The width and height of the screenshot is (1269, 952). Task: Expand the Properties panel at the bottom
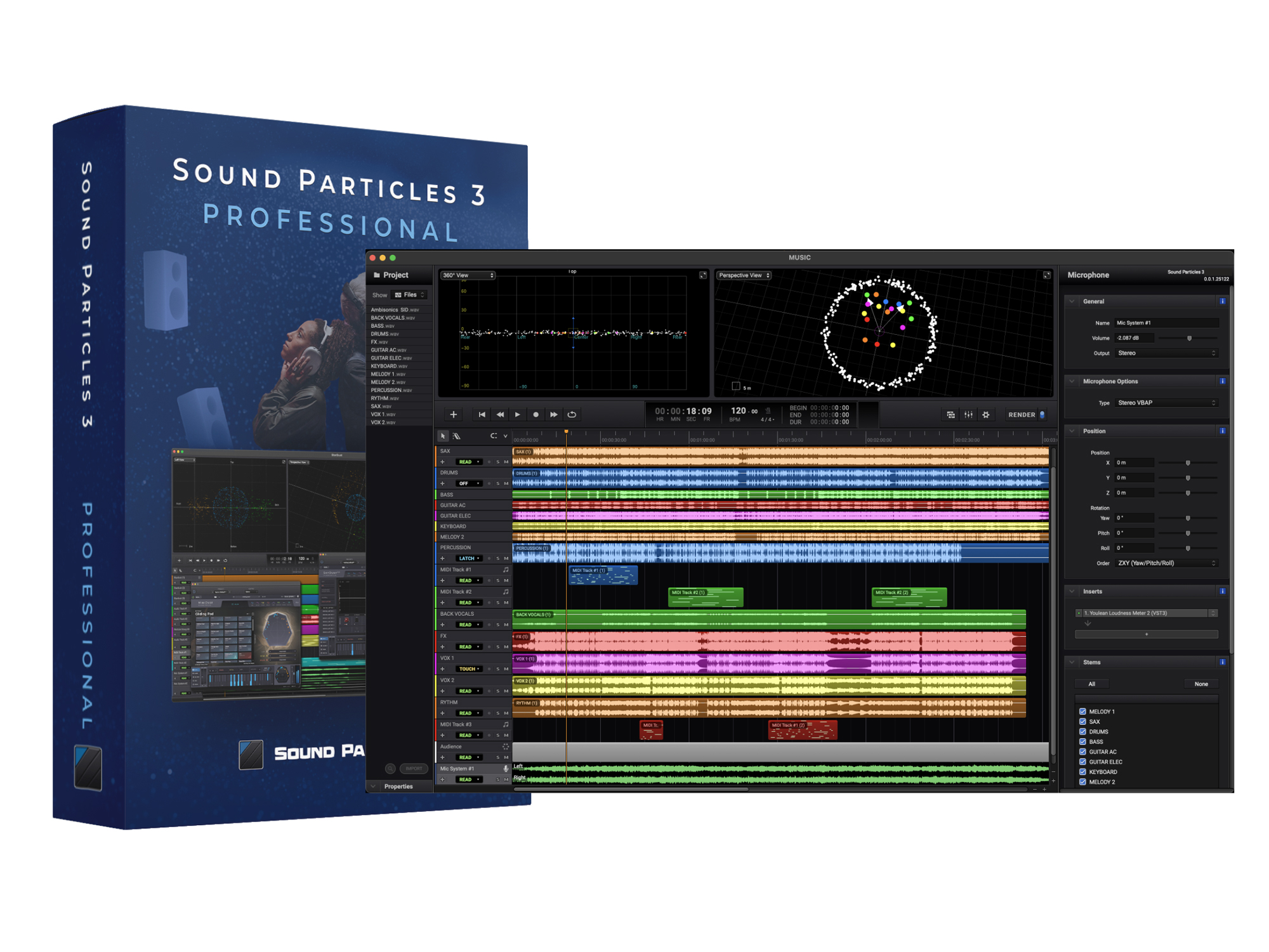(x=374, y=786)
